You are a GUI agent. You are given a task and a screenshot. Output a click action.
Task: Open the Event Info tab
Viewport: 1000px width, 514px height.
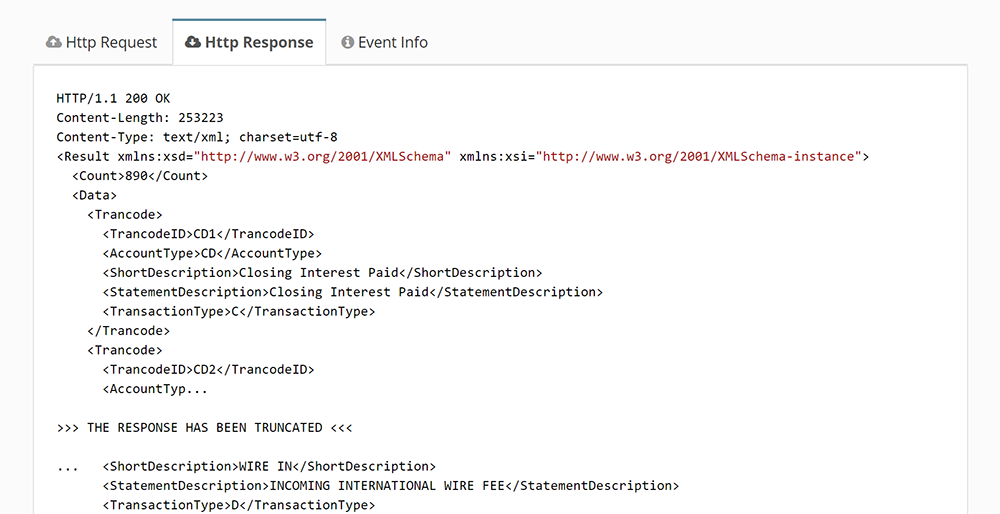click(392, 43)
